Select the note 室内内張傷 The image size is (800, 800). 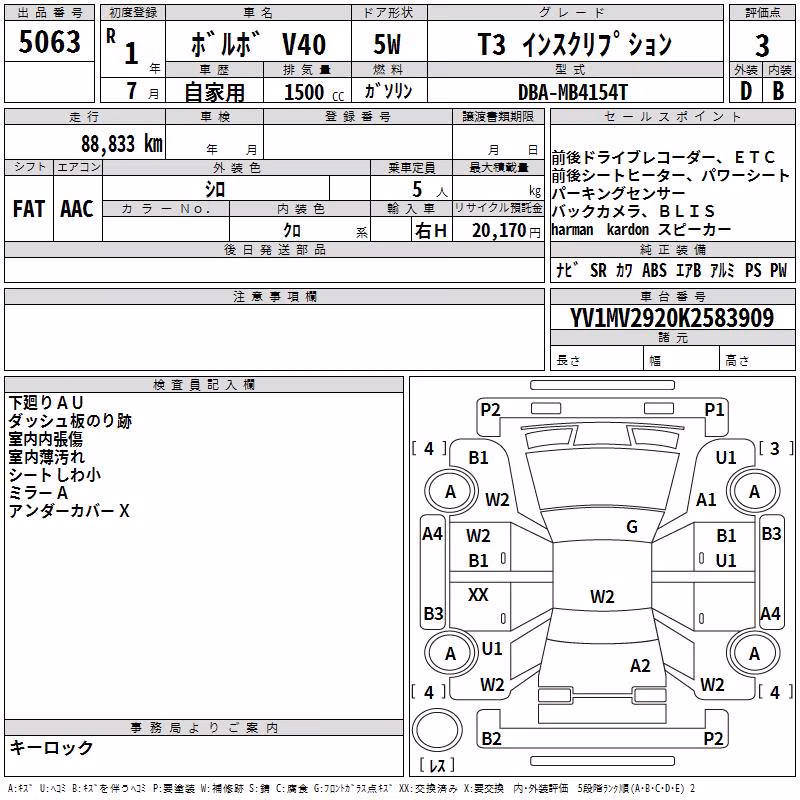(x=45, y=439)
